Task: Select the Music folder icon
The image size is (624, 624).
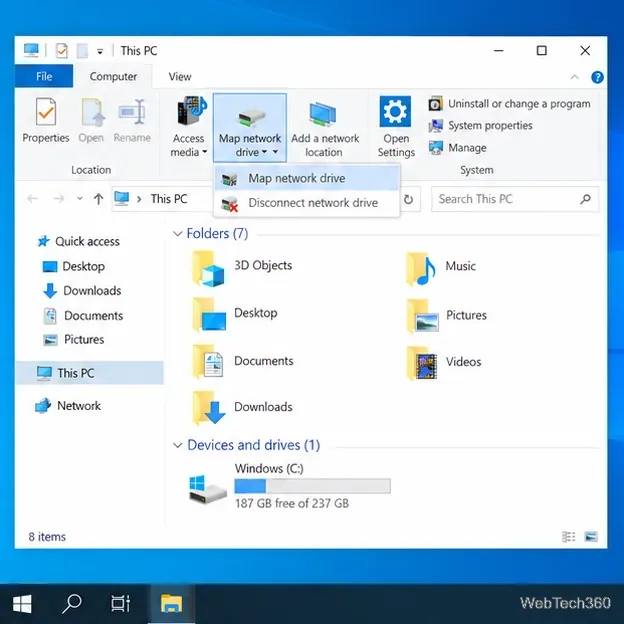Action: tap(421, 269)
